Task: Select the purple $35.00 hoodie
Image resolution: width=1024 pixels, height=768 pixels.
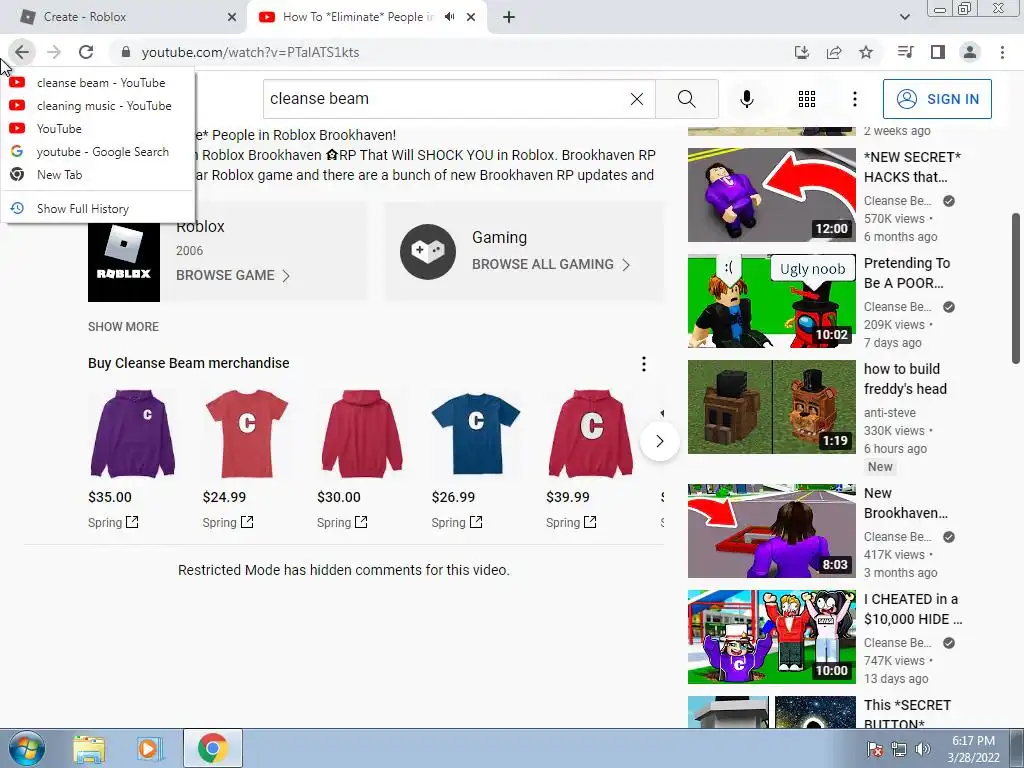Action: (133, 434)
